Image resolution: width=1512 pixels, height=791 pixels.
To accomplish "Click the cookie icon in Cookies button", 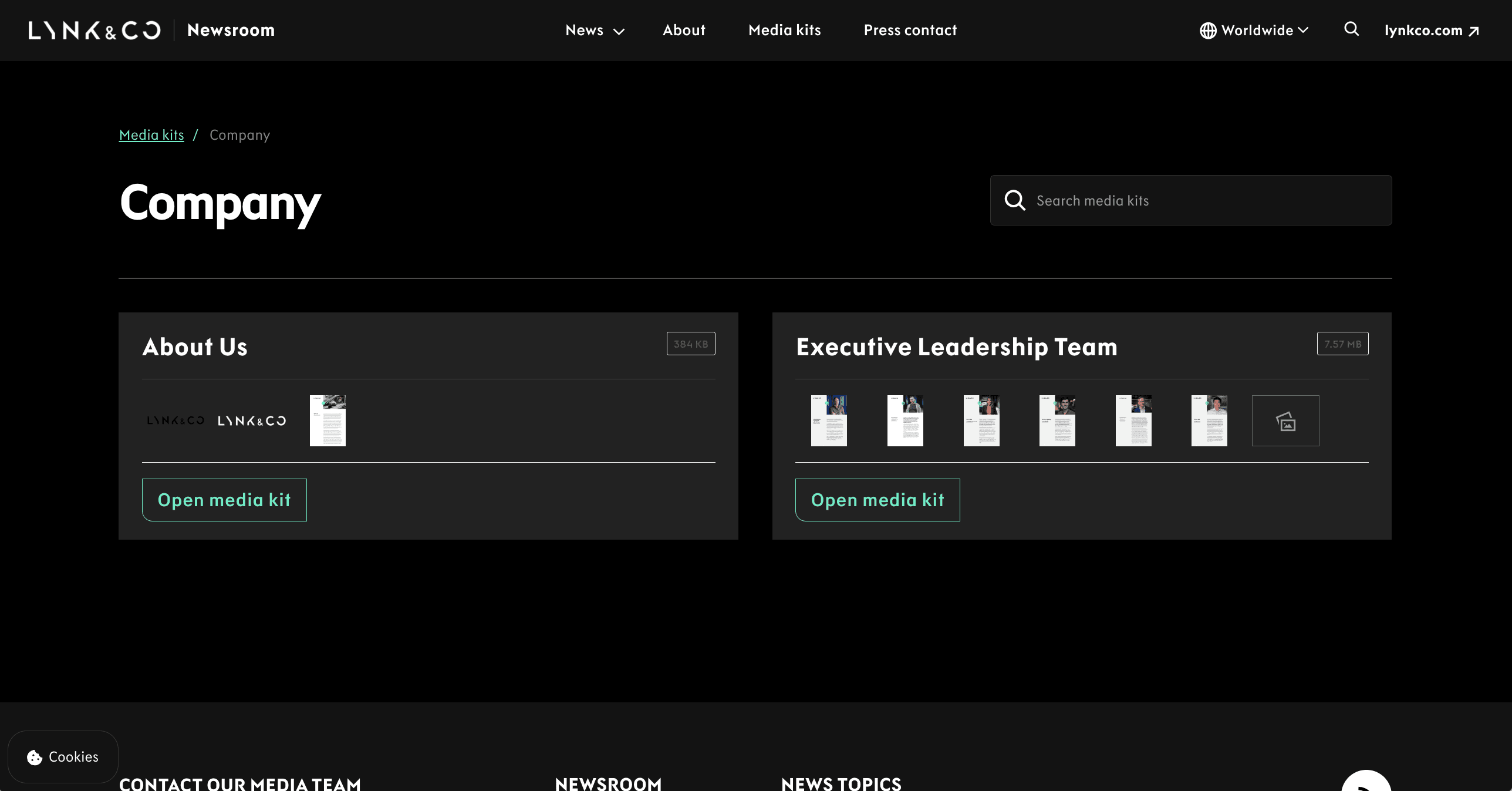I will (x=35, y=758).
